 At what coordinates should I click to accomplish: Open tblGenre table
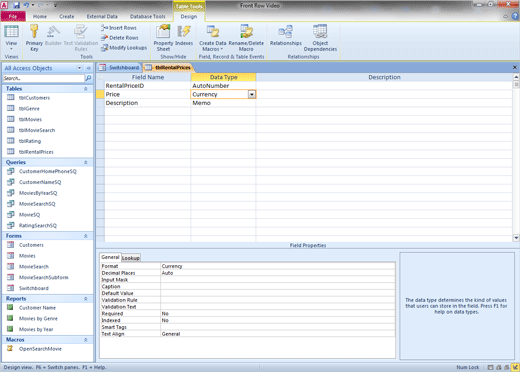click(x=29, y=109)
